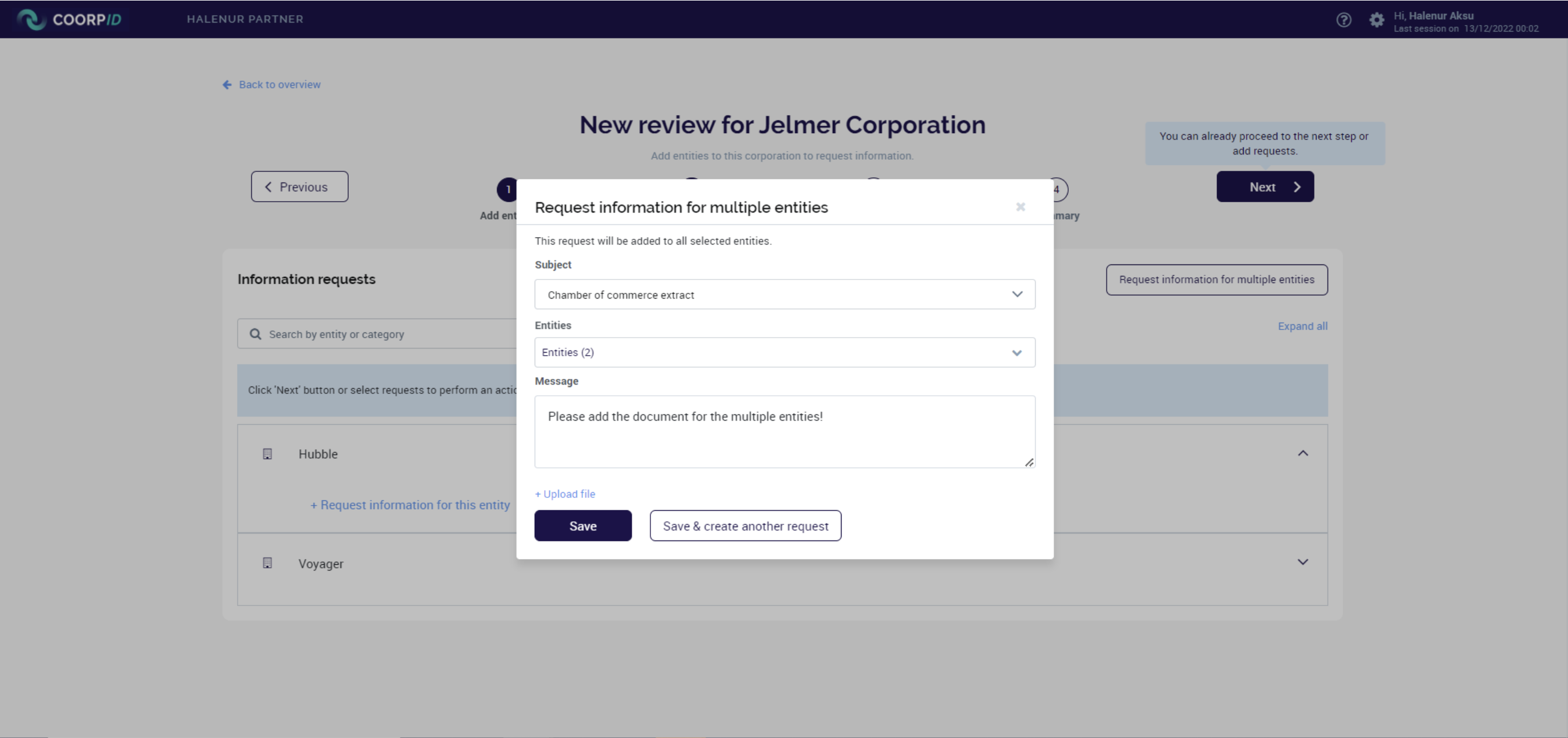The width and height of the screenshot is (1568, 738).
Task: Click step 1 Add entities in stepper
Action: tap(506, 189)
